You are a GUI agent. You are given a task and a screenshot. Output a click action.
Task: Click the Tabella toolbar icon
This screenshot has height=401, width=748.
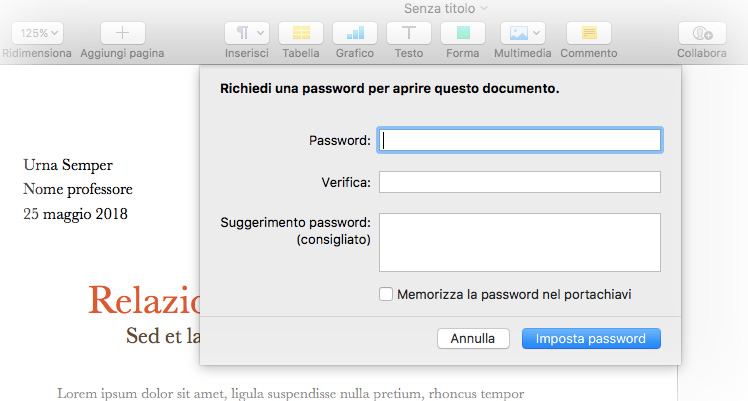(301, 33)
